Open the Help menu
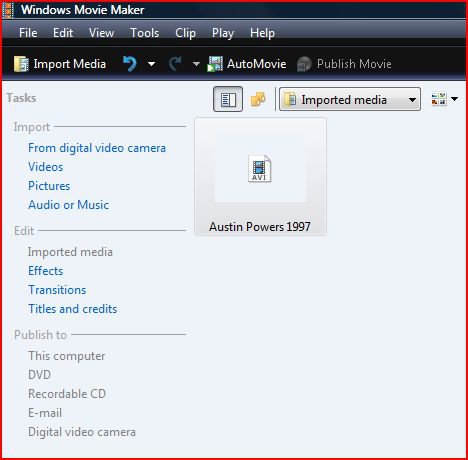This screenshot has height=460, width=468. (262, 33)
